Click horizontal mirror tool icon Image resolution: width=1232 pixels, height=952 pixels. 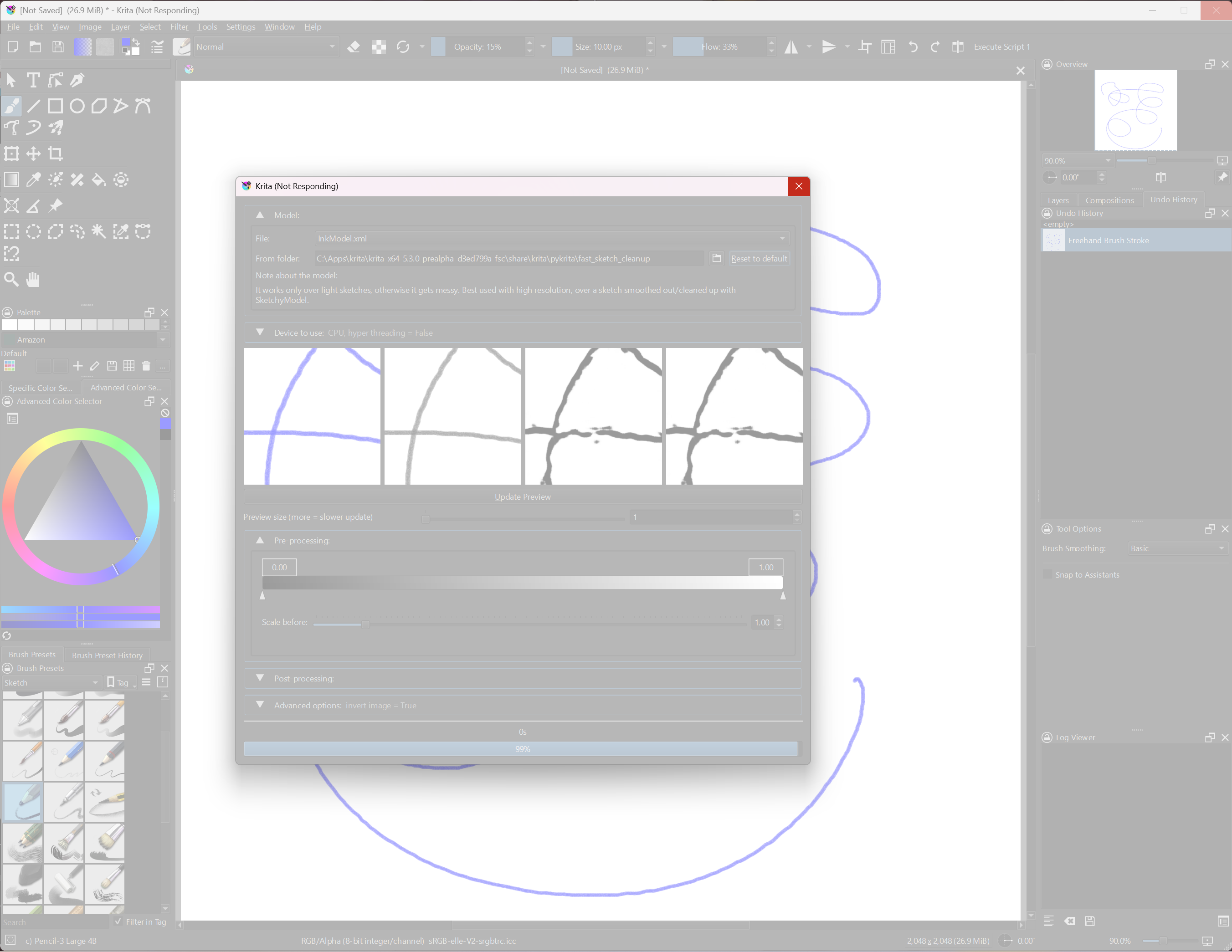tap(791, 47)
